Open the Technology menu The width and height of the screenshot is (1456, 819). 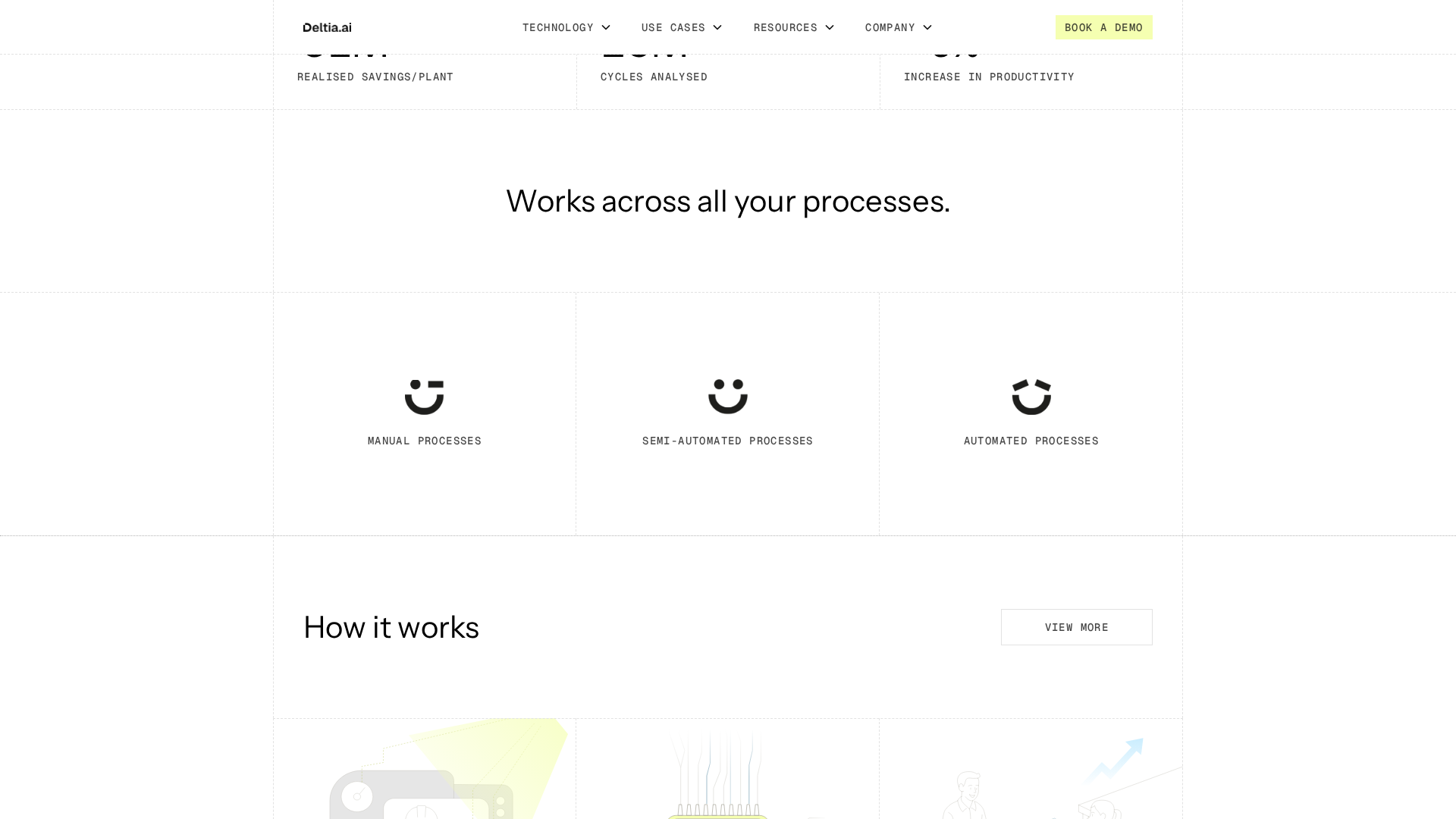coord(557,27)
